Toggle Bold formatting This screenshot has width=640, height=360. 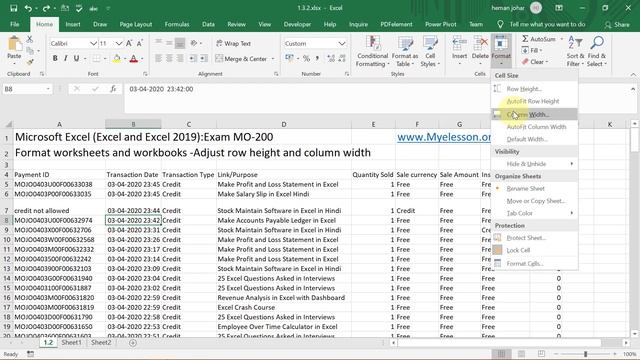(55, 59)
